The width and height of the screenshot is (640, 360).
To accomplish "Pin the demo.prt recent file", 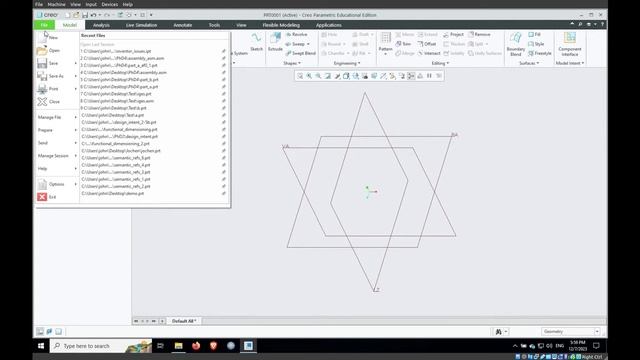I will (x=224, y=193).
